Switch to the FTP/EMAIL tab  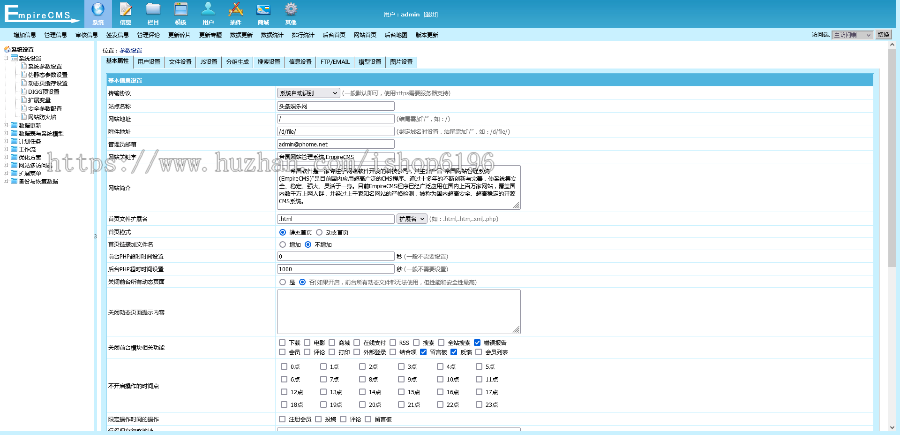point(335,61)
